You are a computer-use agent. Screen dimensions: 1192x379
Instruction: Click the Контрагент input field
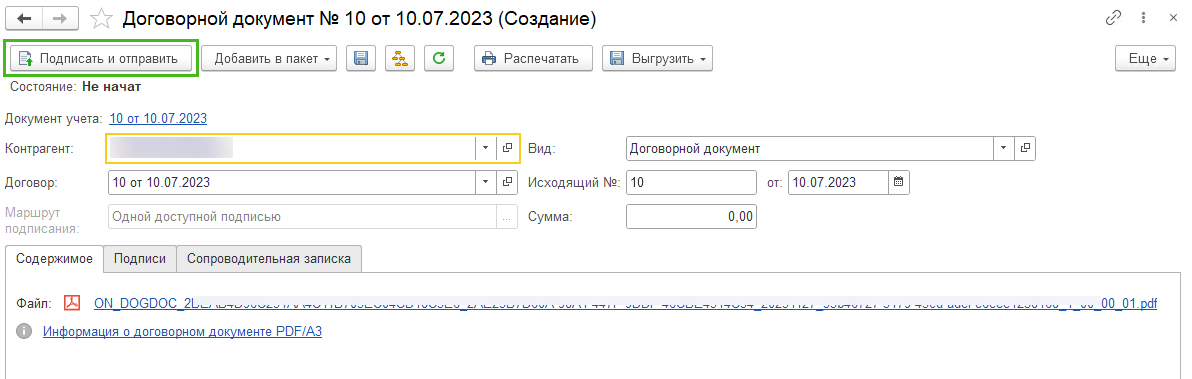(x=291, y=148)
